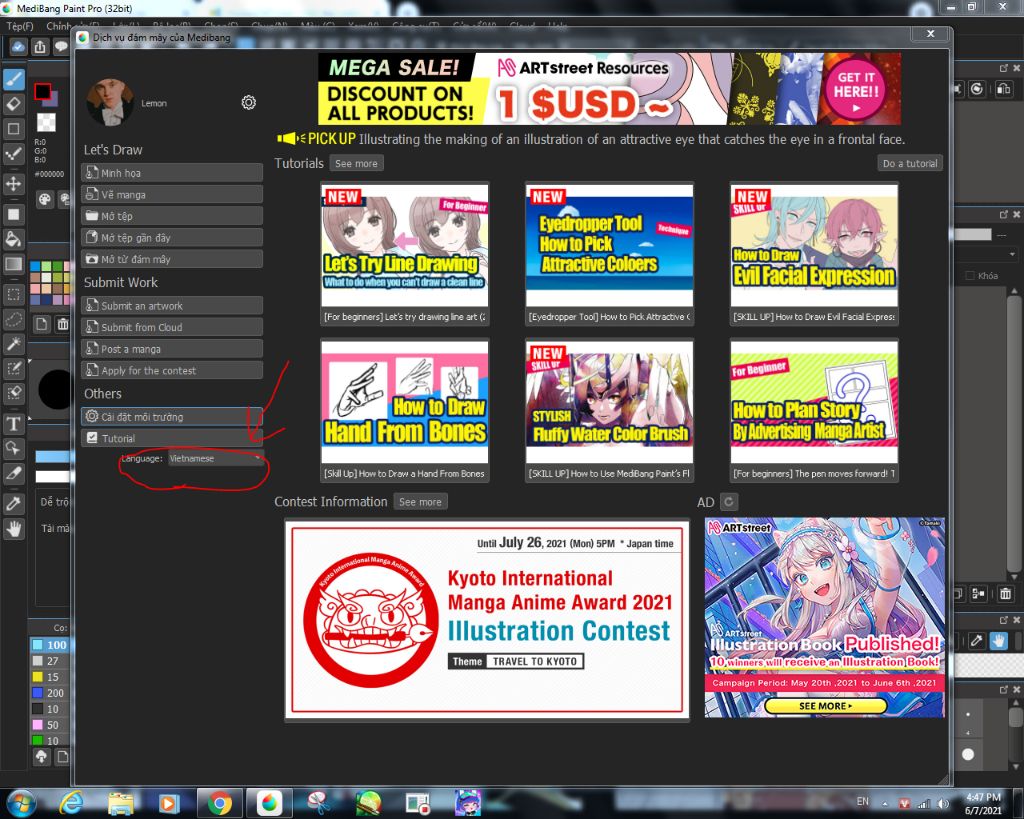1024x819 pixels.
Task: Open Cài đặt môi trường settings
Action: [x=172, y=417]
